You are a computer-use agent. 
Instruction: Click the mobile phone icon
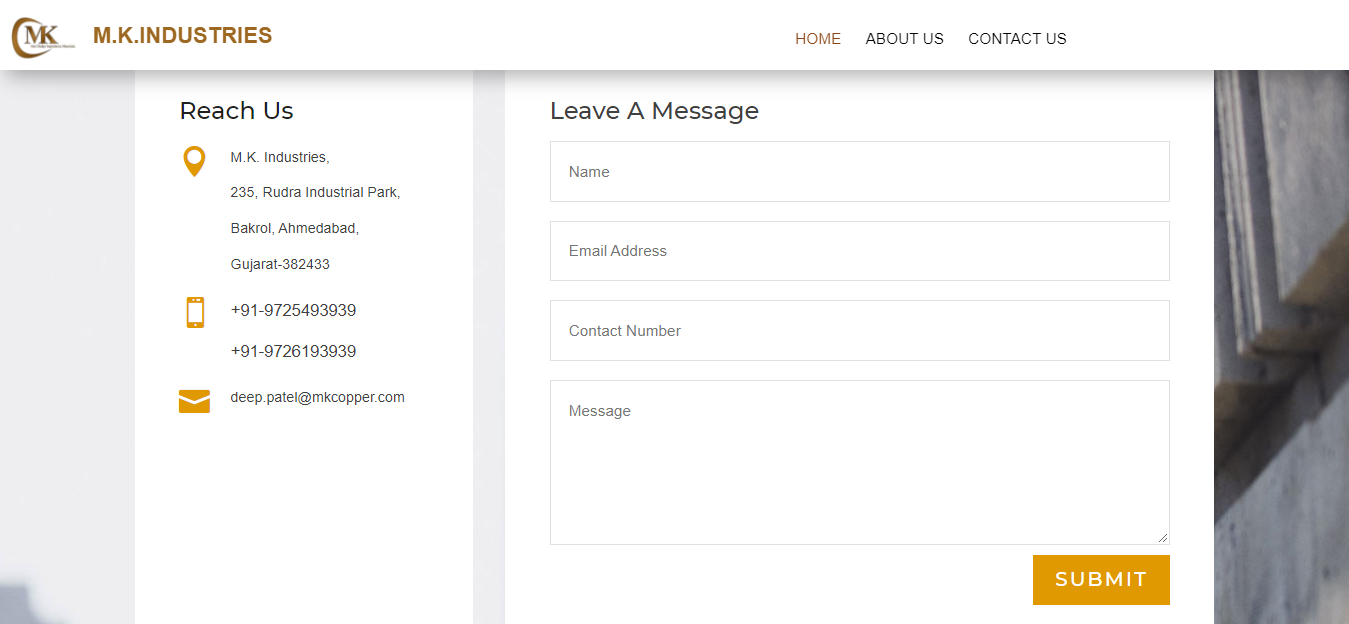195,312
